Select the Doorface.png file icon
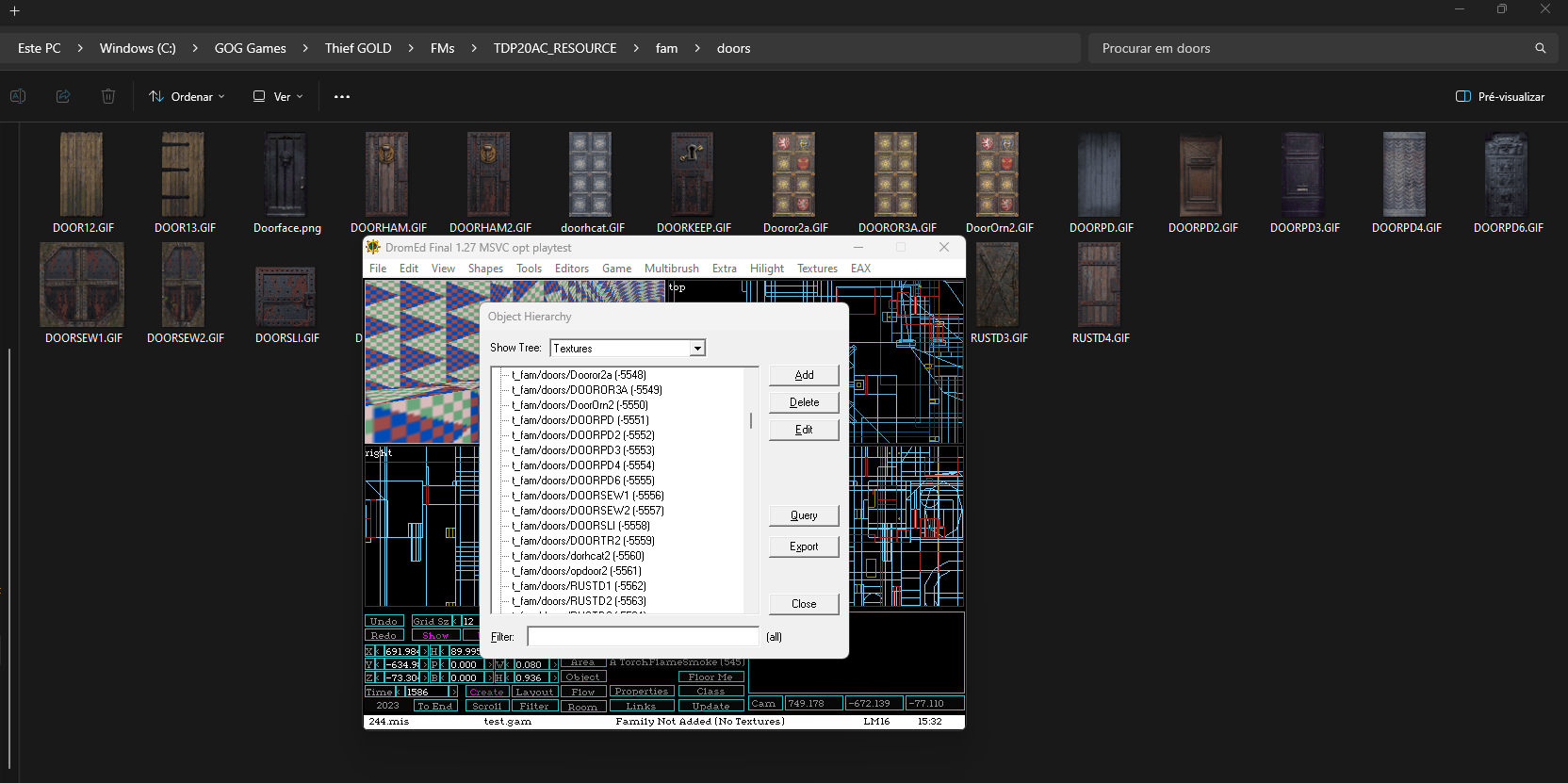1568x783 pixels. [286, 174]
